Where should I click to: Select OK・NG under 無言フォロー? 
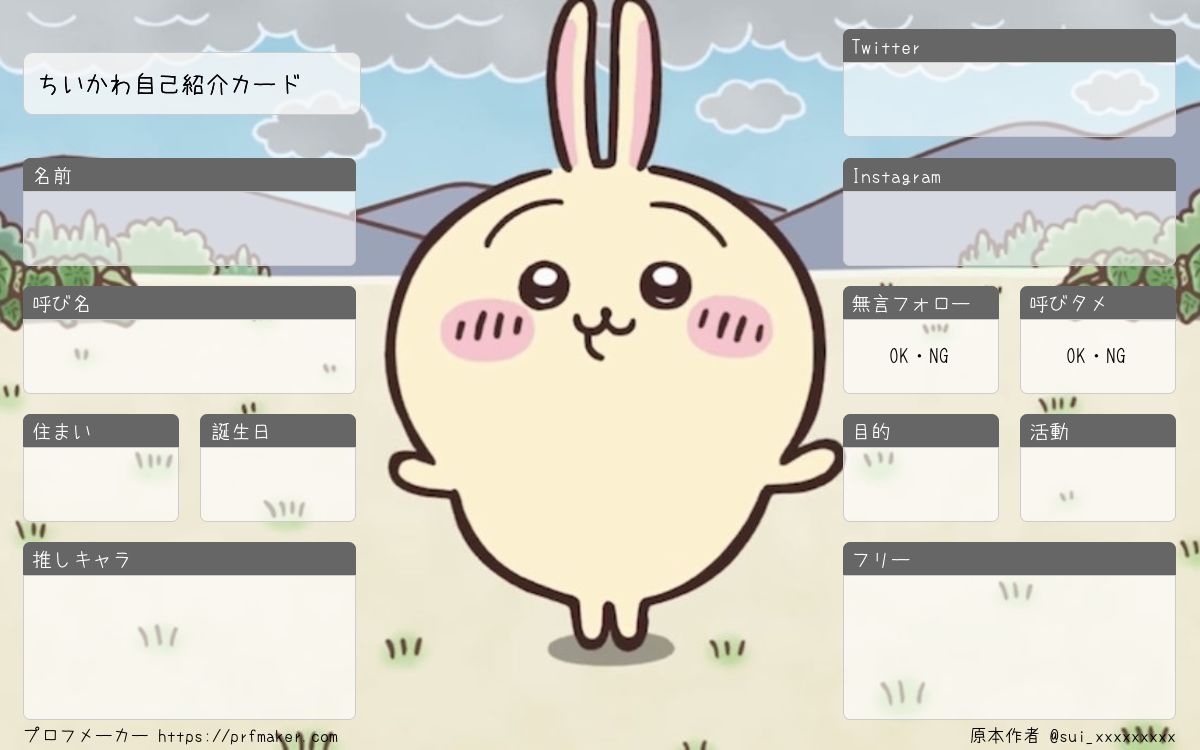point(920,356)
